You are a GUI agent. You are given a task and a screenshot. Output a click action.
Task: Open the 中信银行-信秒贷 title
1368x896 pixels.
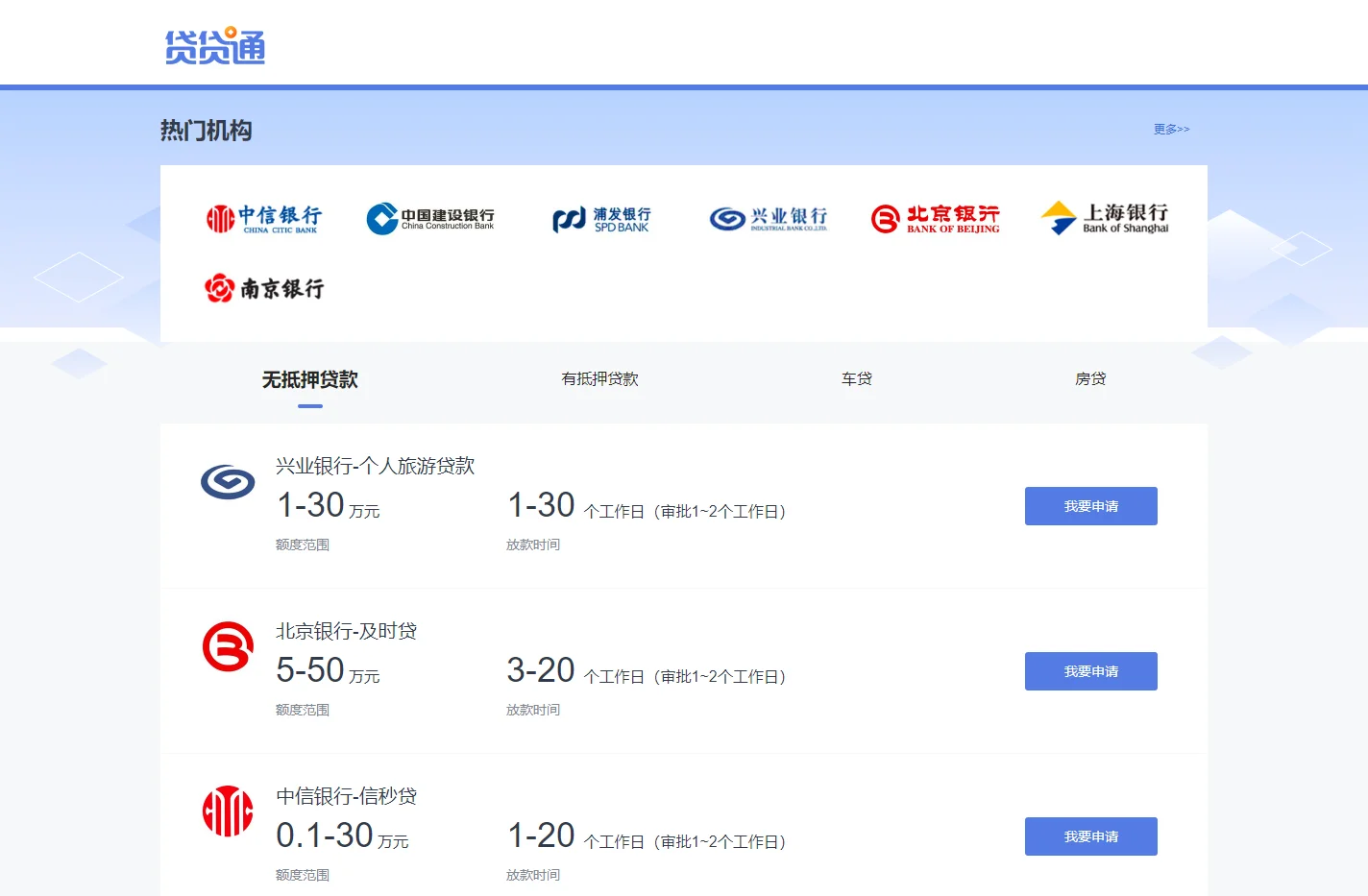pos(347,796)
